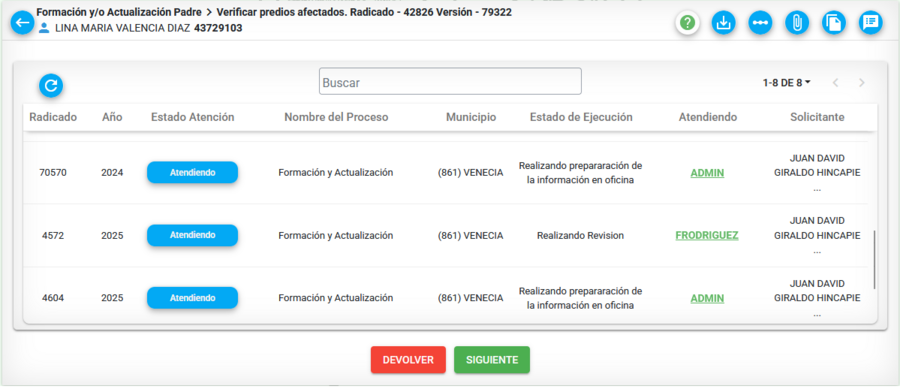This screenshot has width=900, height=389.
Task: Open the three-dots workflow icon
Action: (761, 23)
